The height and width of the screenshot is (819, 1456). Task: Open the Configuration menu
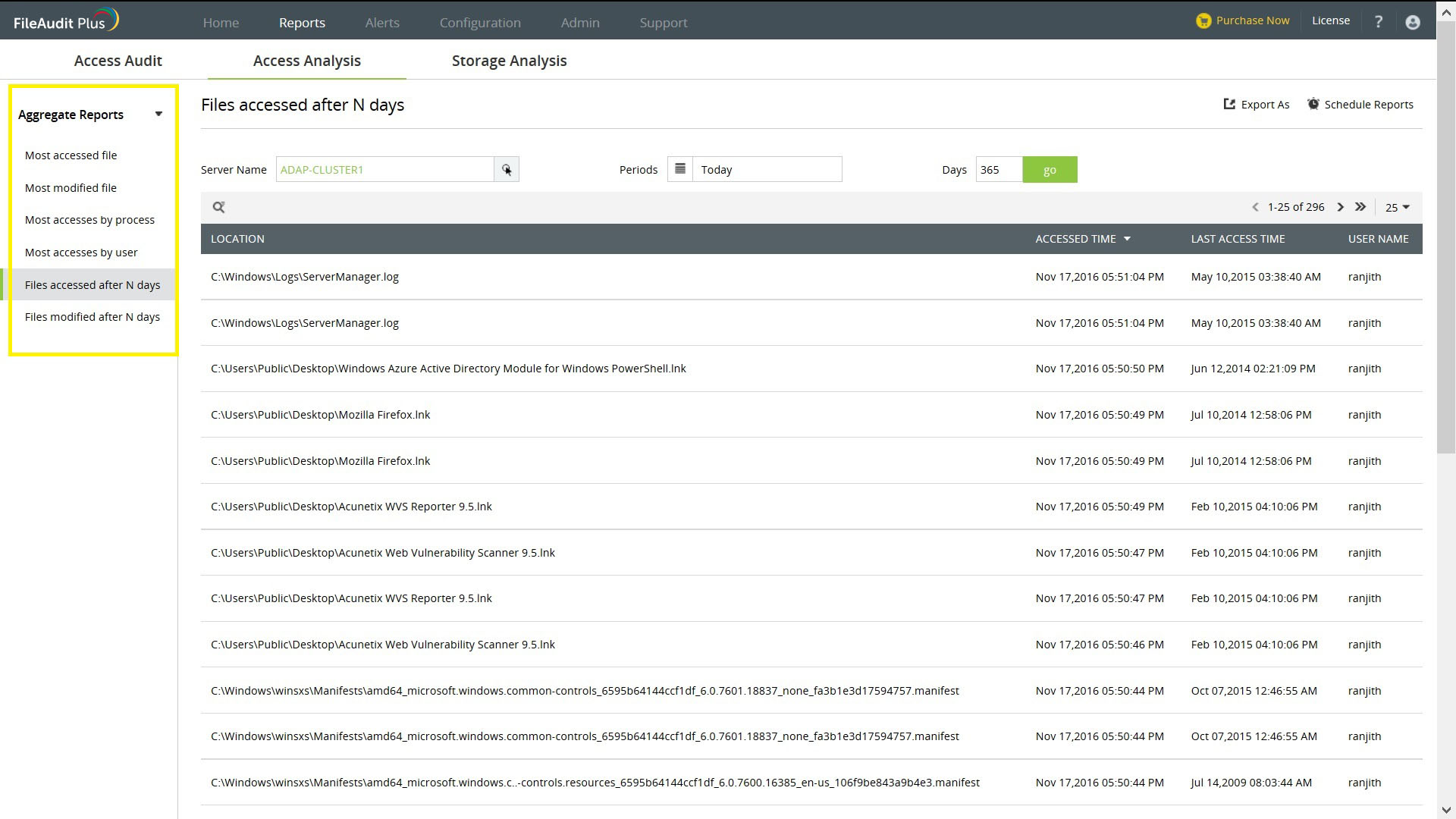480,23
